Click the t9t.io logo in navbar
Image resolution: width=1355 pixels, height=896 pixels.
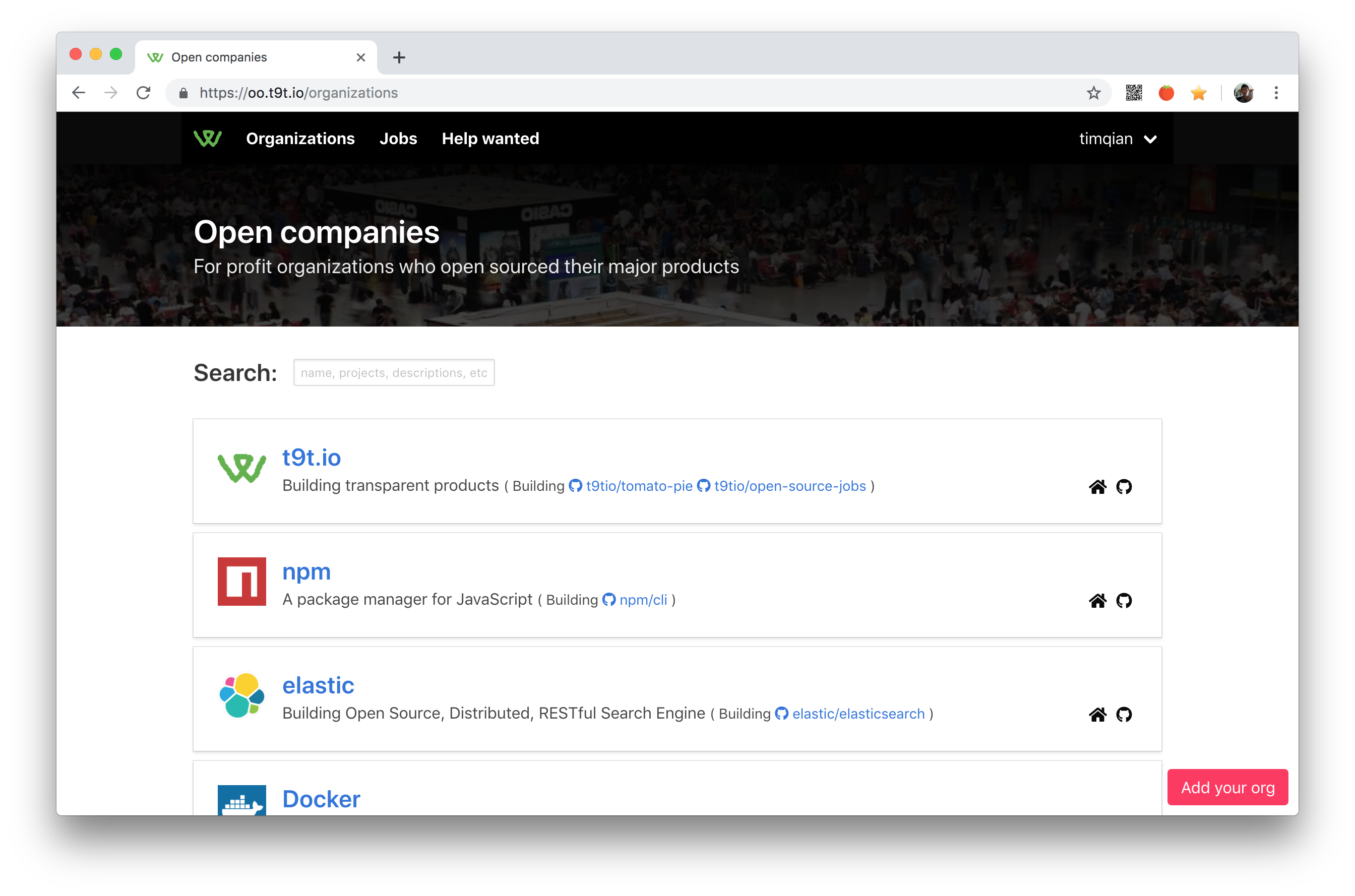click(208, 138)
